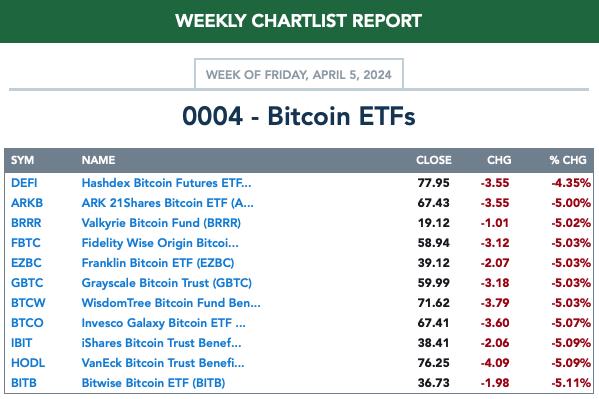
Task: Click the GBTC ticker symbol
Action: (x=27, y=283)
